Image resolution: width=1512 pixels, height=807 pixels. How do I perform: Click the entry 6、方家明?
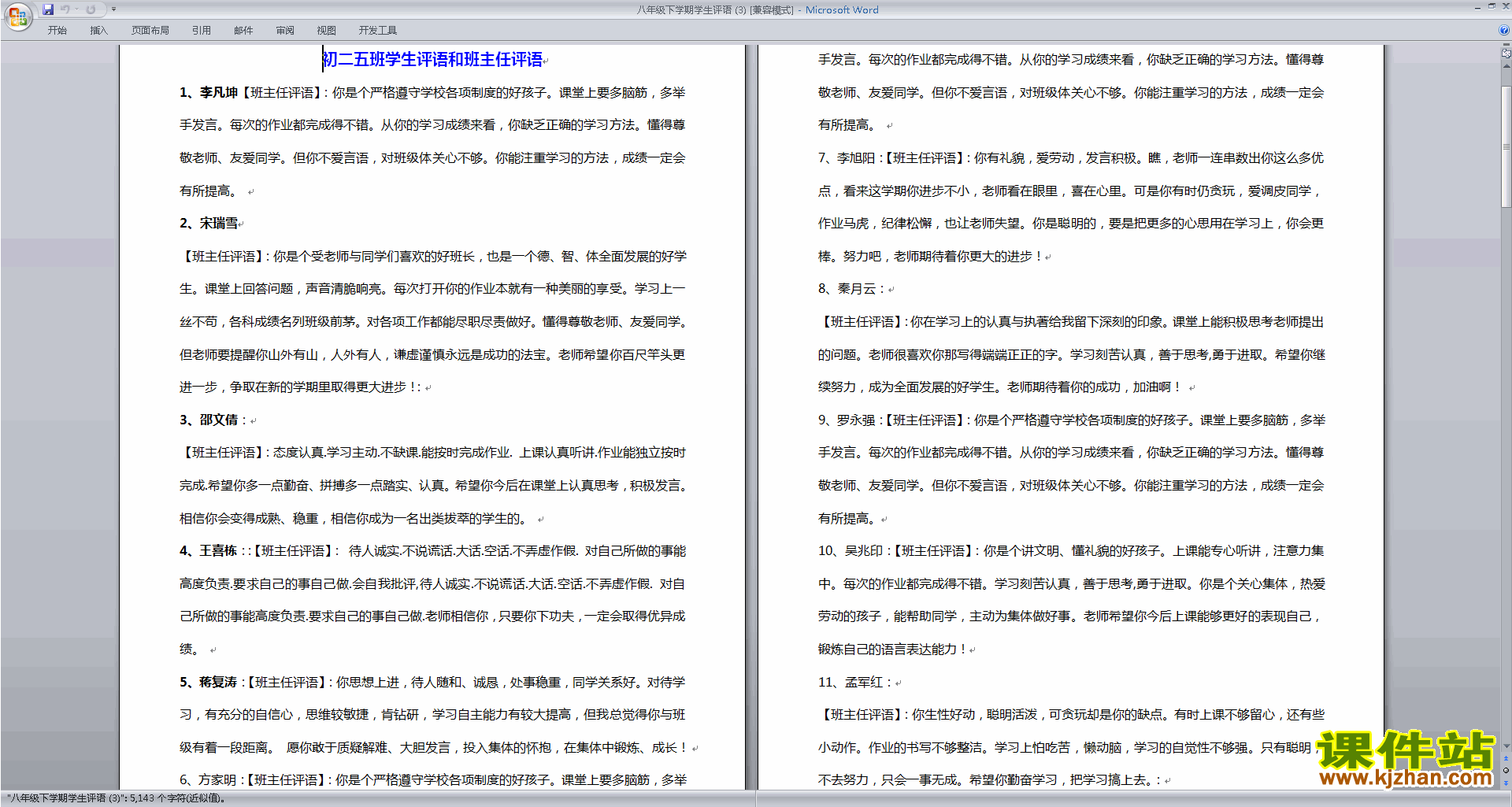pyautogui.click(x=208, y=779)
